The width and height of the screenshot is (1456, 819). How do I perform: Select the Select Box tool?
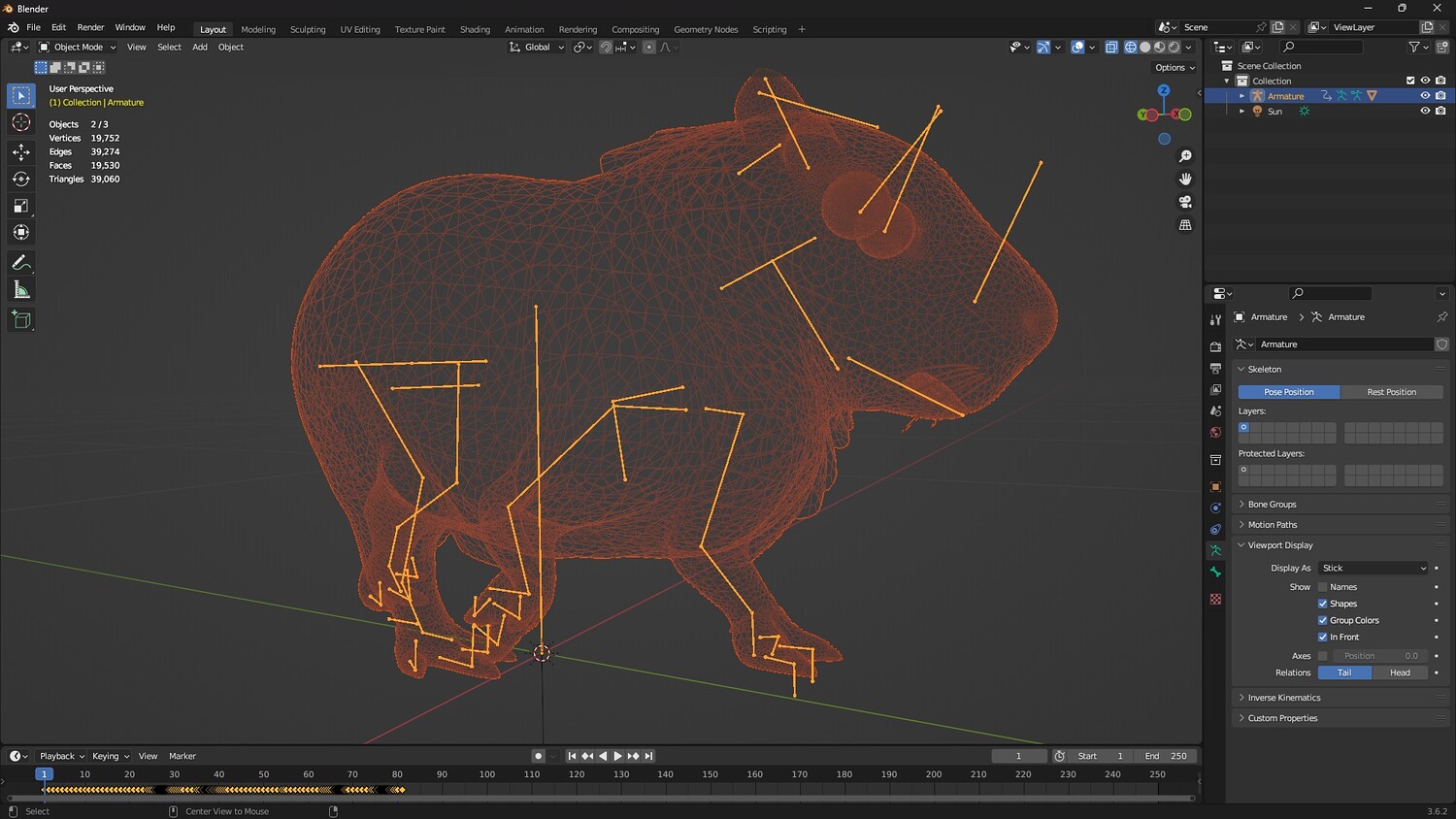[x=21, y=95]
